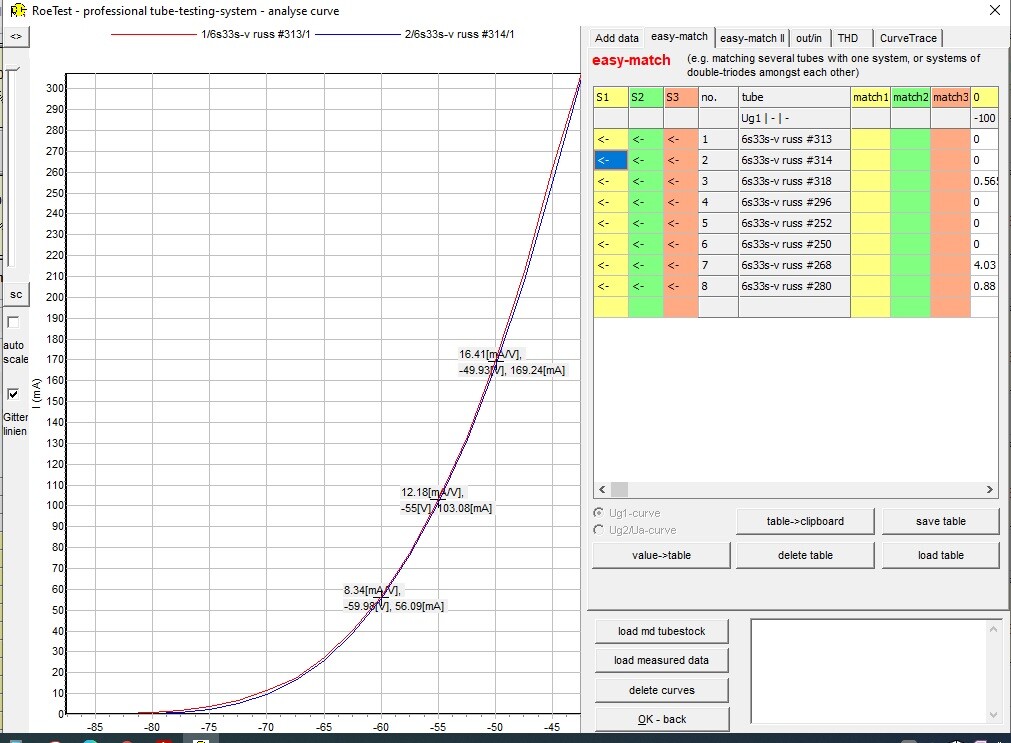The height and width of the screenshot is (743, 1011).
Task: Click the match2 column header
Action: 910,97
